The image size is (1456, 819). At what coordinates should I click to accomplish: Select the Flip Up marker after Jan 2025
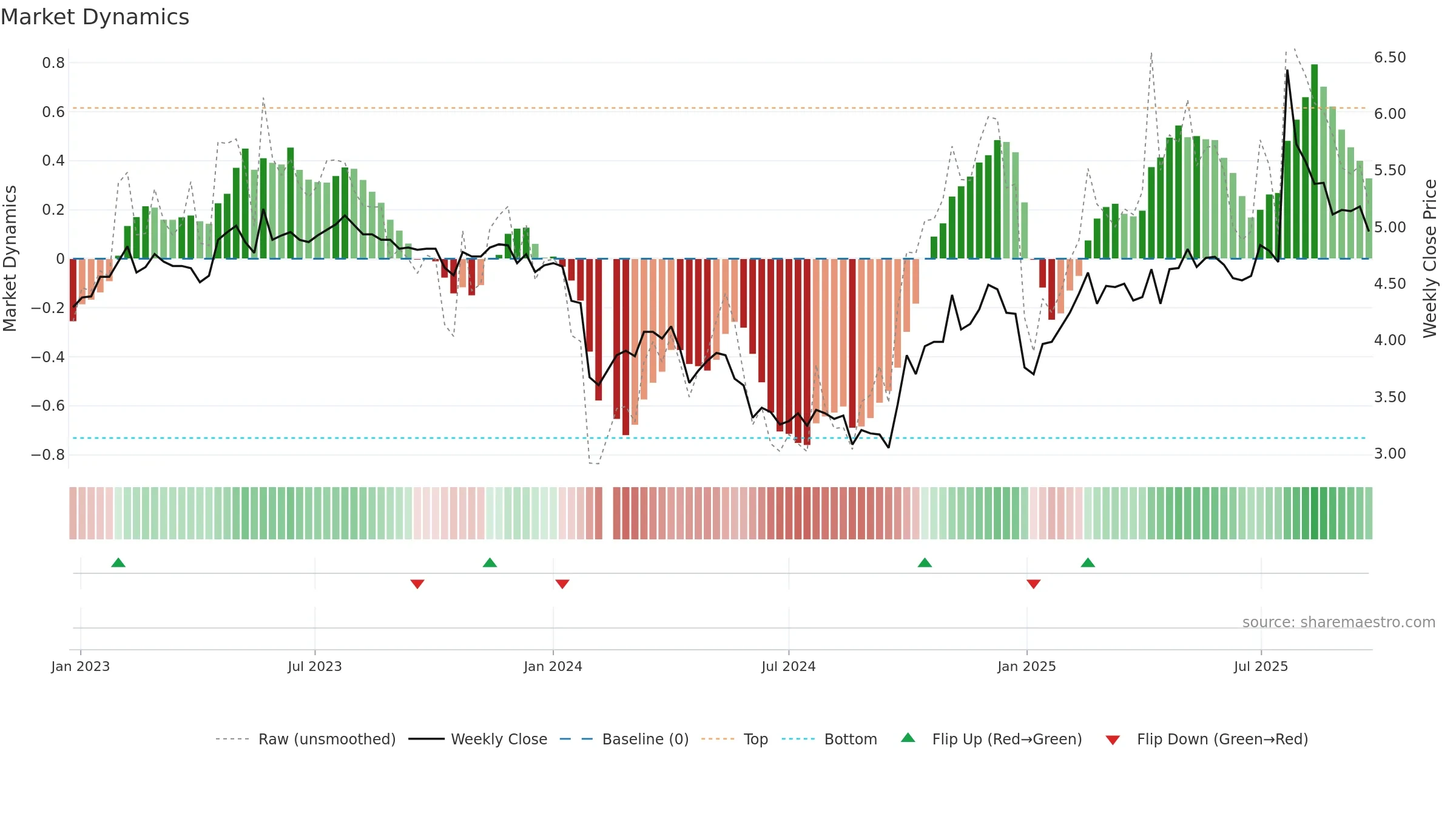coord(1088,562)
